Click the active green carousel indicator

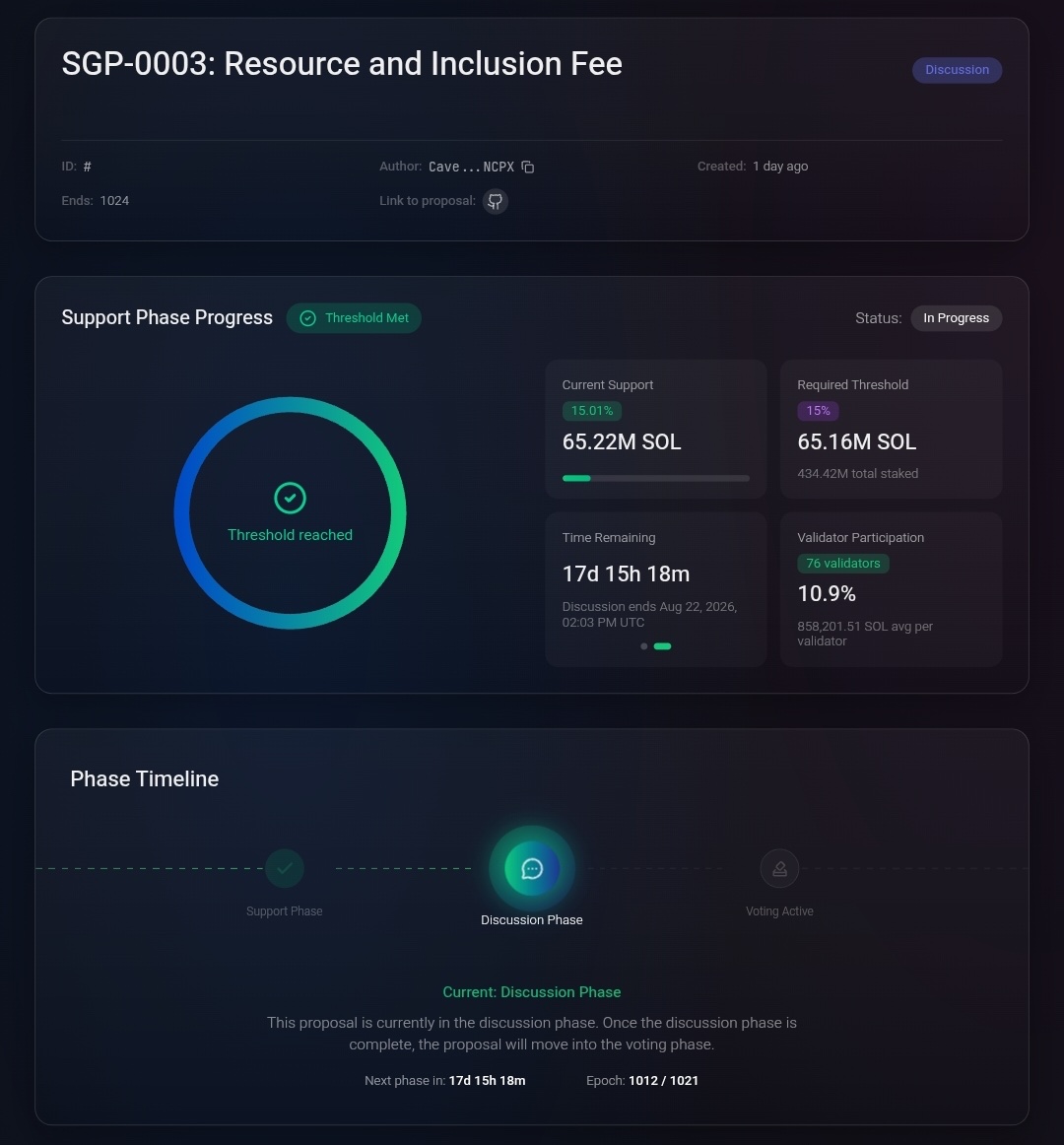pyautogui.click(x=662, y=646)
